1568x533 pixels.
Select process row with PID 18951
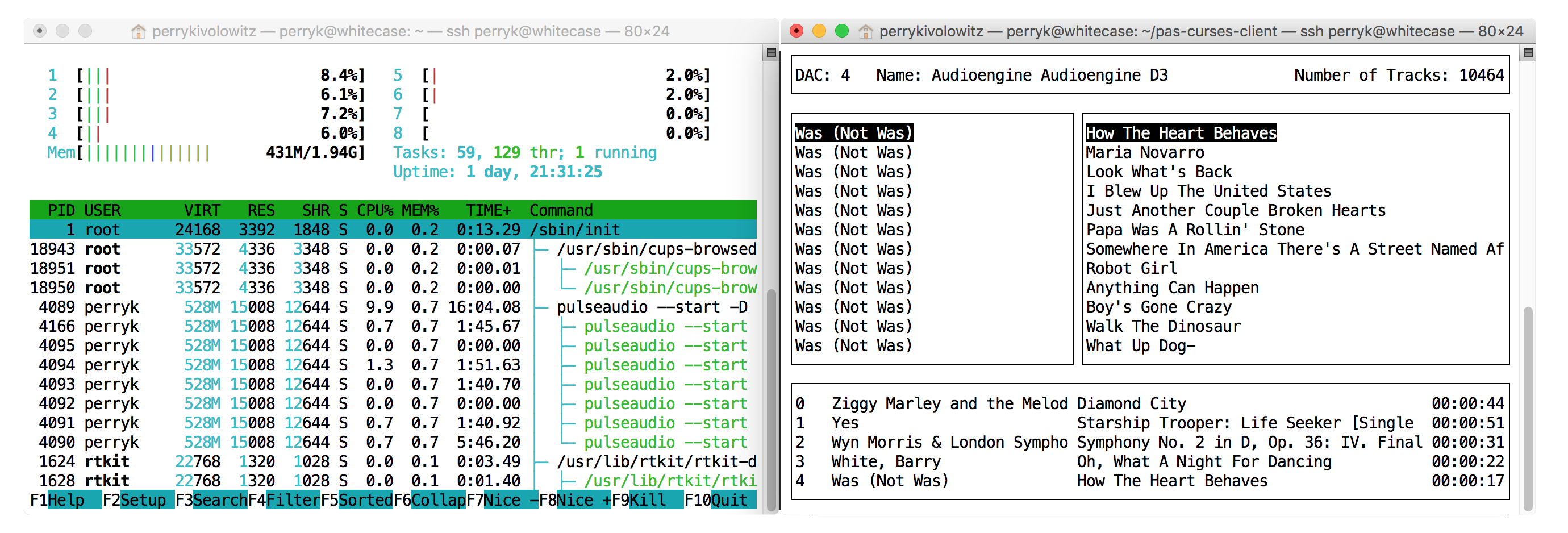click(393, 269)
